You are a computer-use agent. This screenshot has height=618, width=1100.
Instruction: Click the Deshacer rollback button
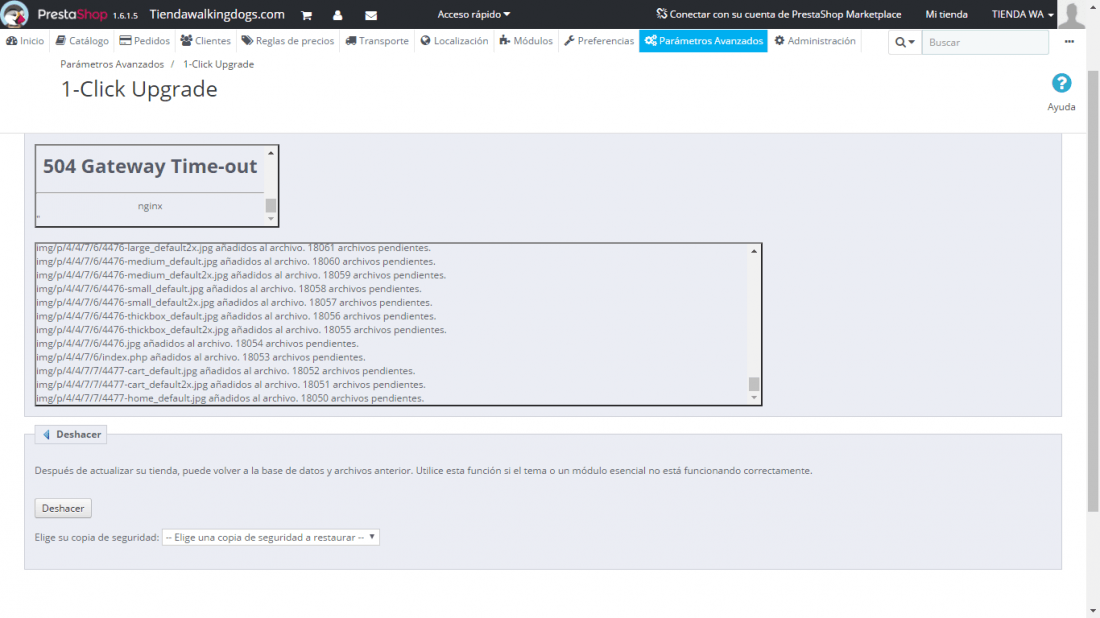coord(63,508)
